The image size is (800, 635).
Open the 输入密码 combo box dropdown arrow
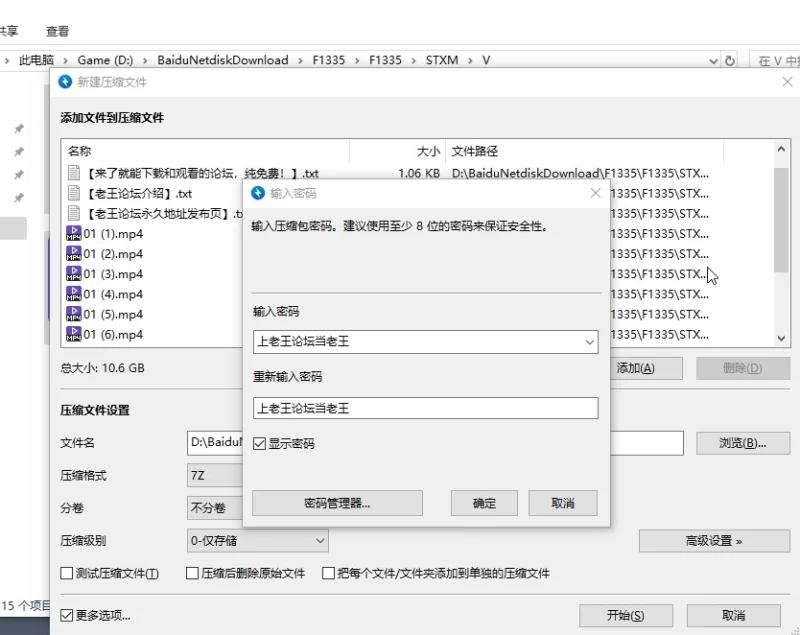[590, 342]
